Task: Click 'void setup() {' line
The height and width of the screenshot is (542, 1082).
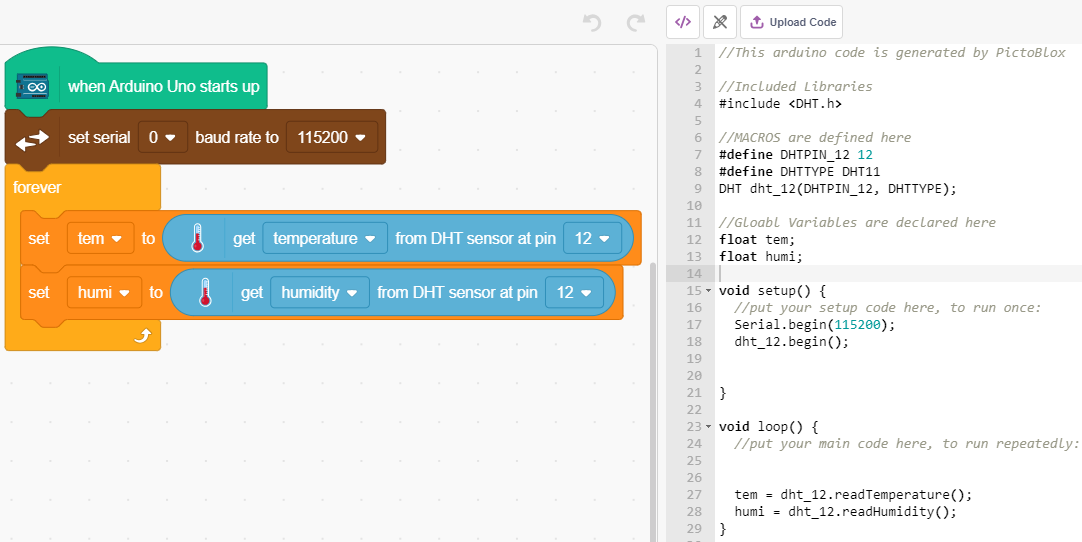Action: click(x=772, y=291)
